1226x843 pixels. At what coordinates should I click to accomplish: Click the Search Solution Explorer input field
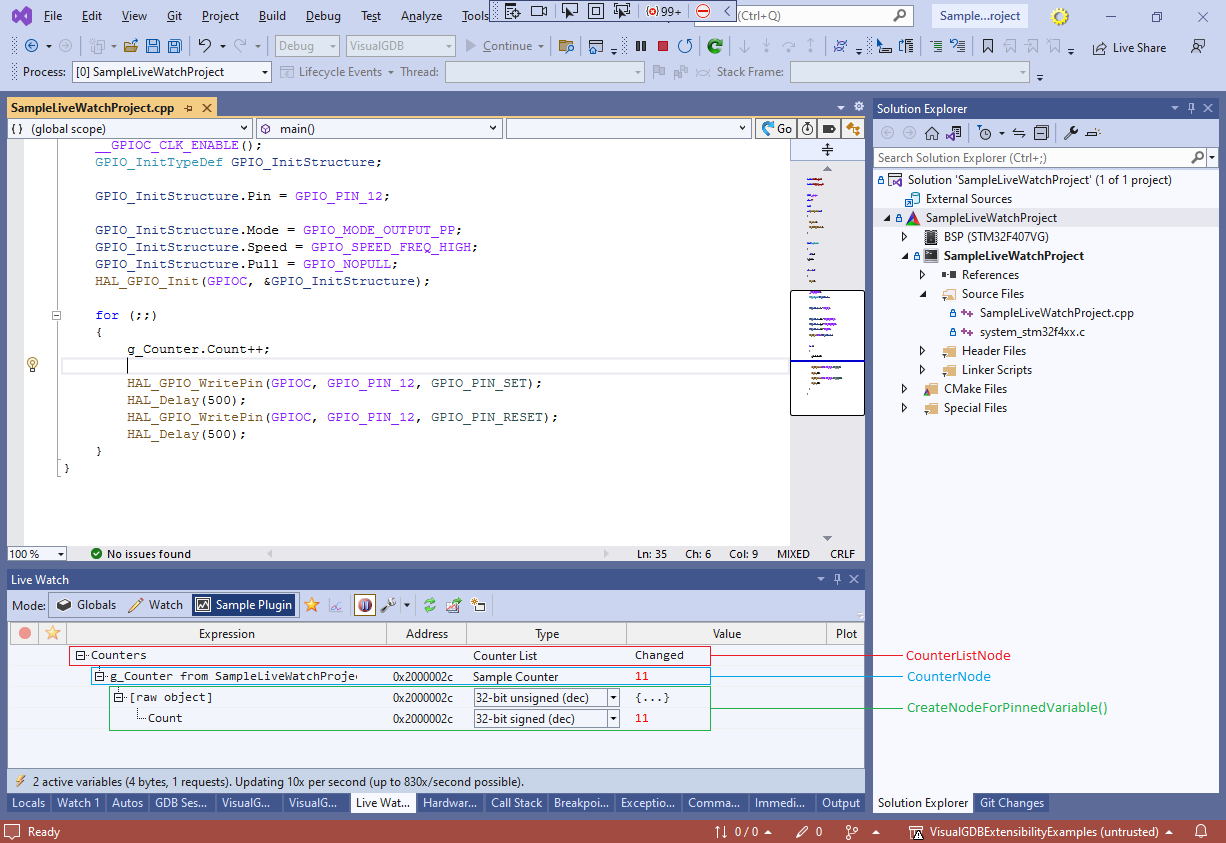click(1033, 158)
